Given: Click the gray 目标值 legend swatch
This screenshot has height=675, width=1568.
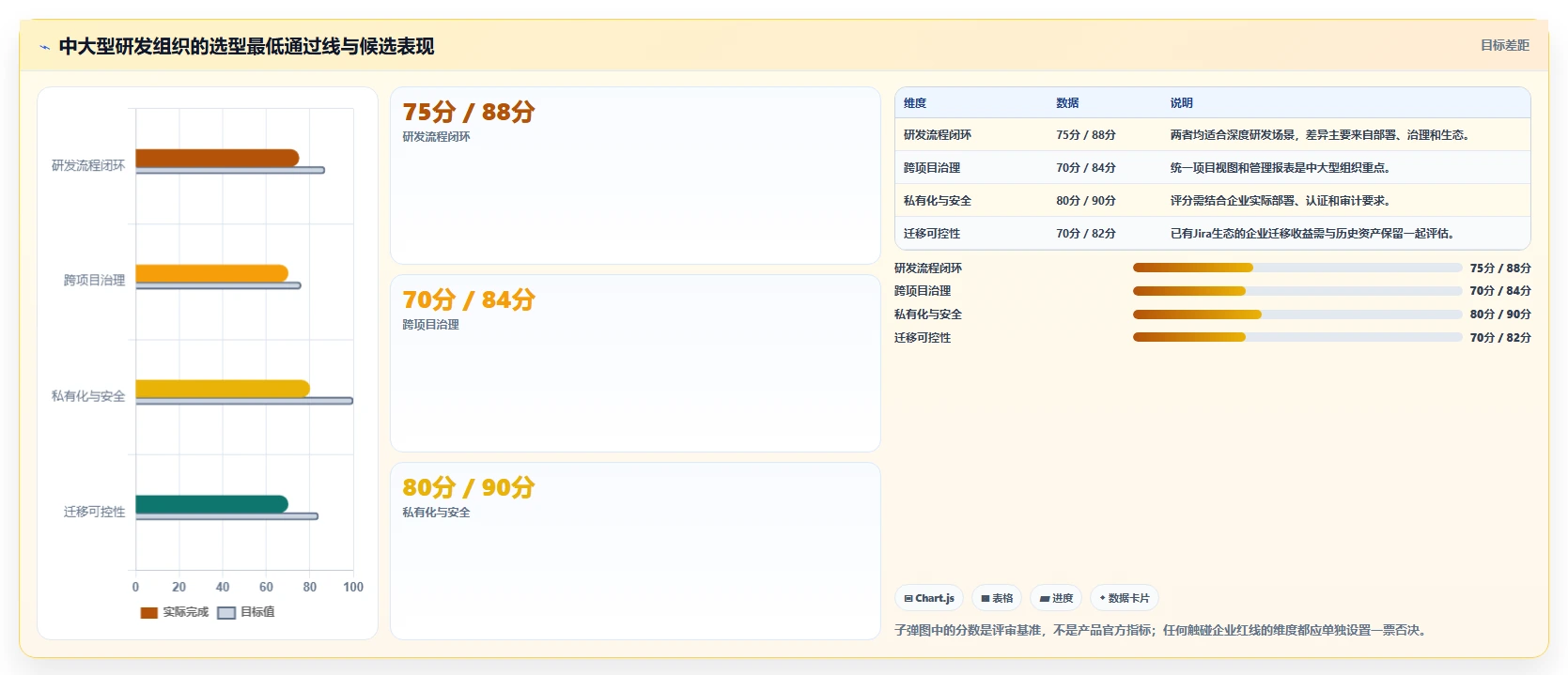Looking at the screenshot, I should point(226,612).
